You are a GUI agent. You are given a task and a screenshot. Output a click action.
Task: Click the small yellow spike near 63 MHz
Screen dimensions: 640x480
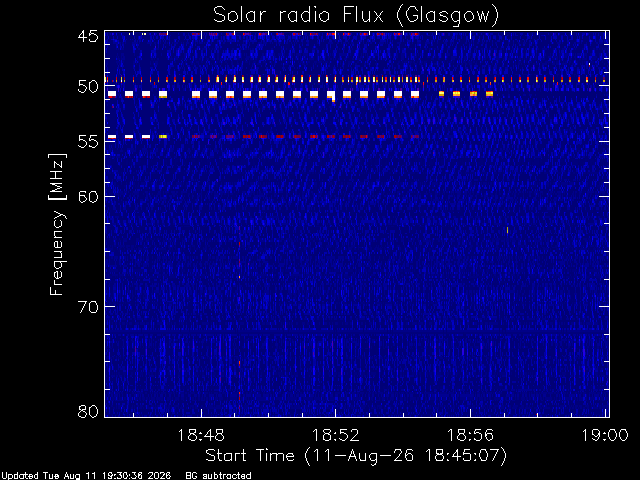pyautogui.click(x=507, y=230)
